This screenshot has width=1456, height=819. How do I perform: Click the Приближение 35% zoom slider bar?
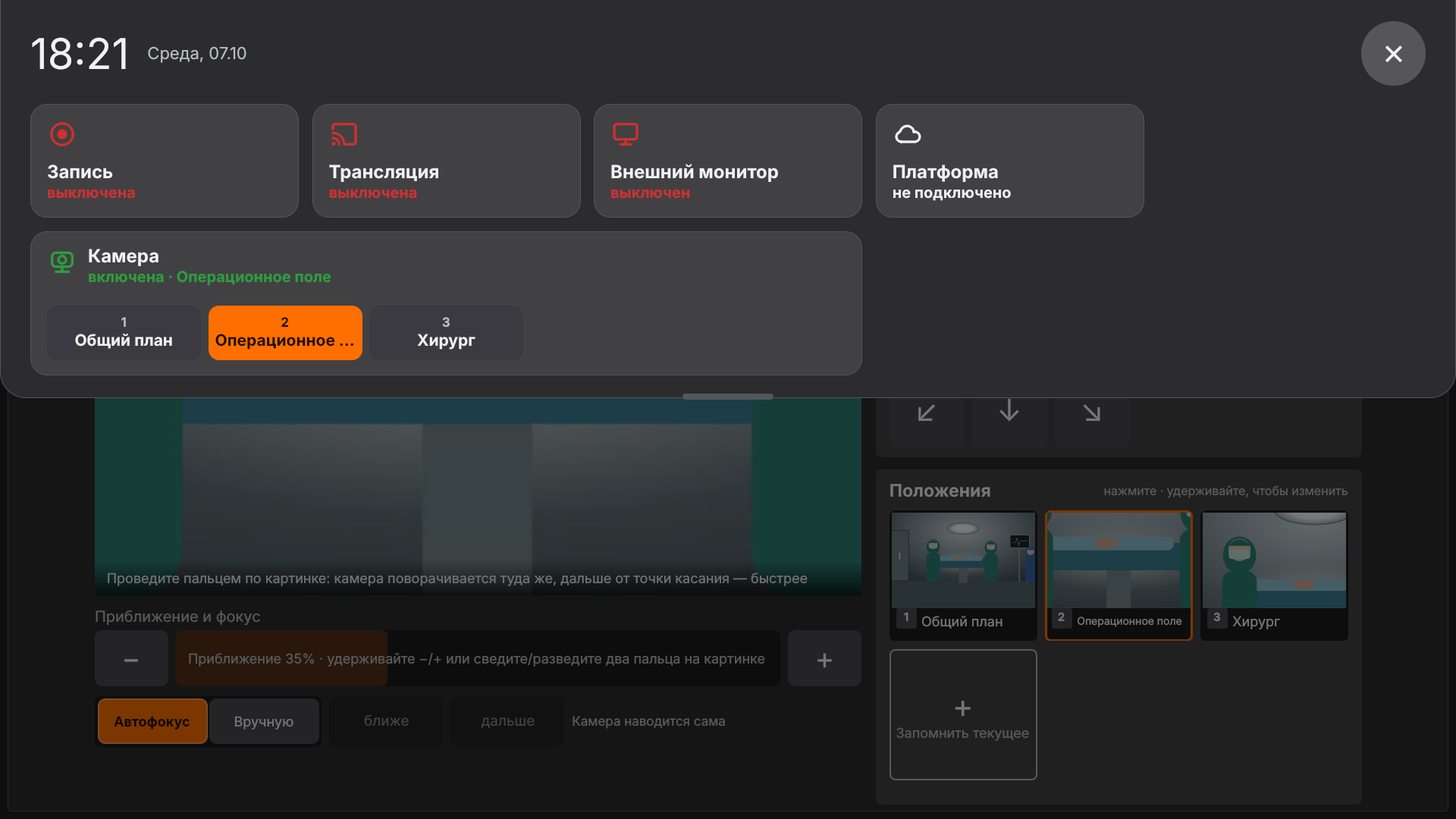(478, 659)
